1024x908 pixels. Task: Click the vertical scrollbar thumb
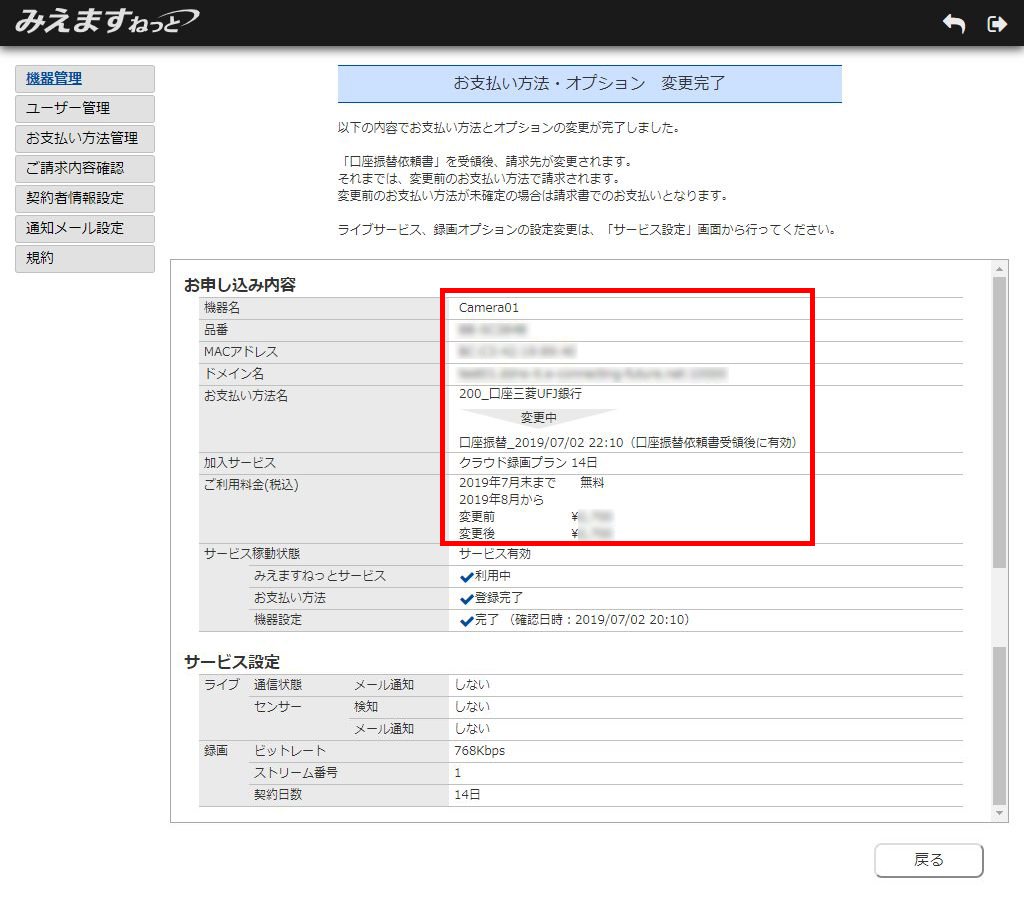coord(1000,420)
